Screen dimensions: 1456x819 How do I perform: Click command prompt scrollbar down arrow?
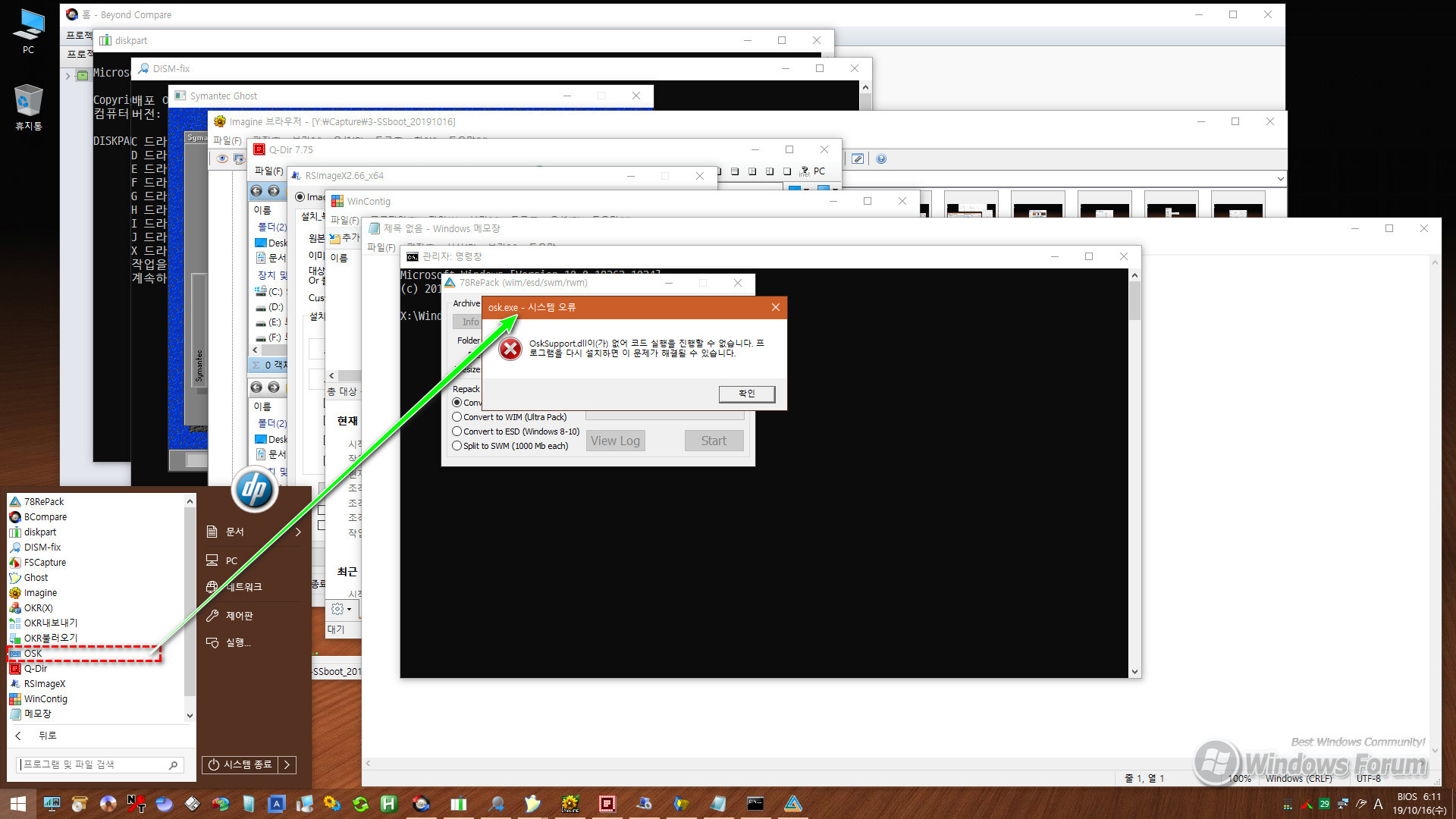(1134, 671)
